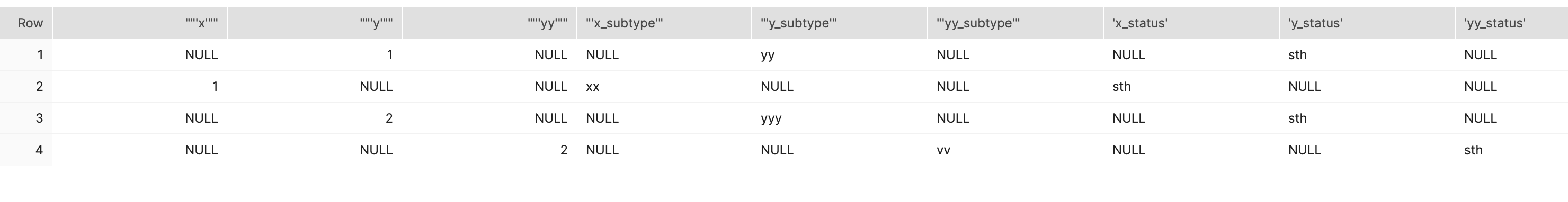The height and width of the screenshot is (202, 1568).
Task: Select 'sth' in x_status column row 2
Action: [x=1122, y=86]
